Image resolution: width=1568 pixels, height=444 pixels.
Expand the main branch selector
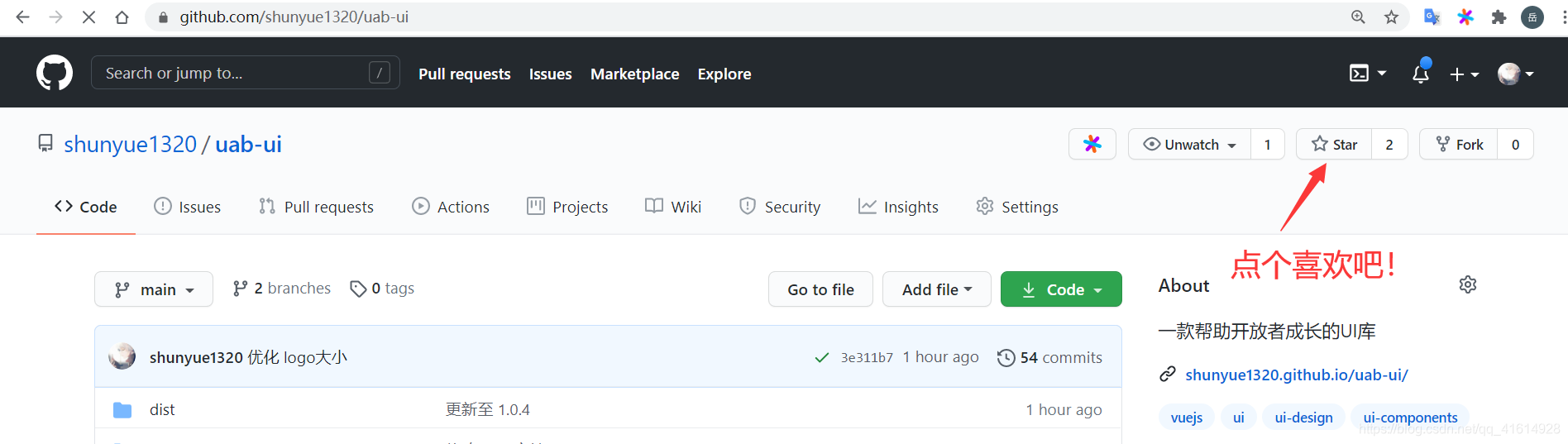click(x=154, y=289)
